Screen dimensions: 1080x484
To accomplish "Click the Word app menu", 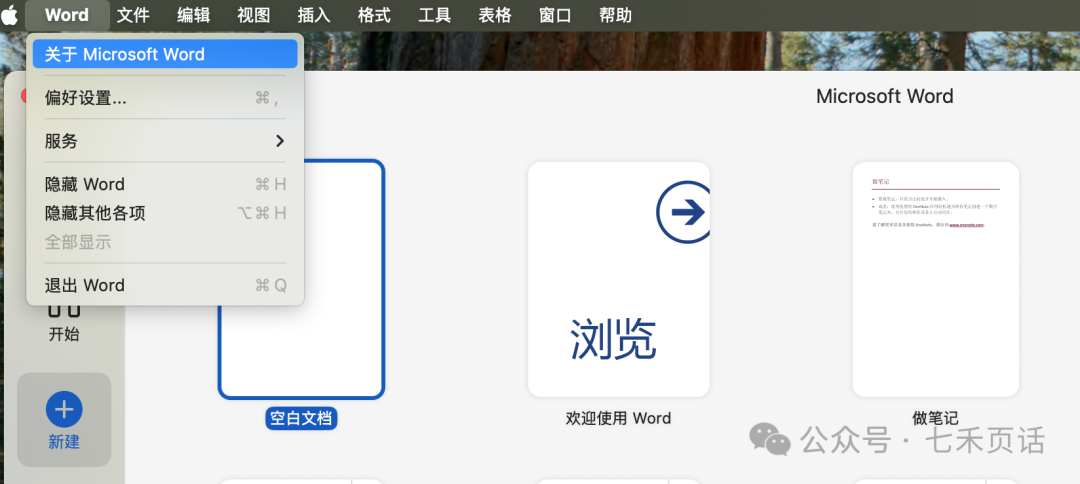I will point(67,14).
